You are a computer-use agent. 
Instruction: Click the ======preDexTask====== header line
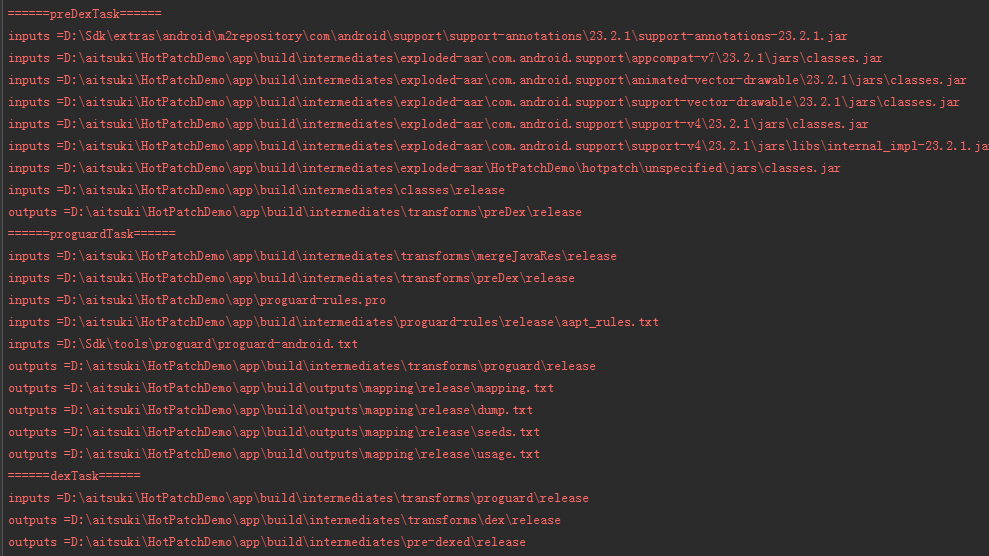[85, 14]
